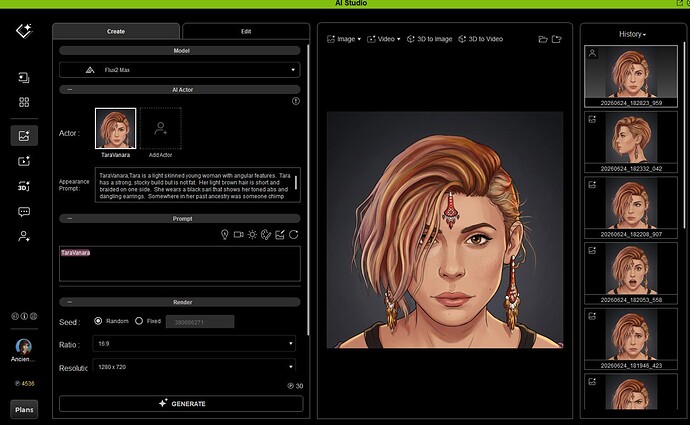Screen dimensions: 690x425
Task: Click inside the Prompt text box
Action: 180,264
